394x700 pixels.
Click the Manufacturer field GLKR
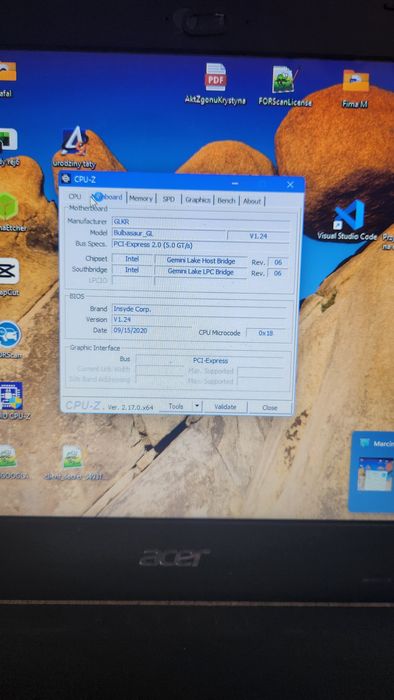200,222
